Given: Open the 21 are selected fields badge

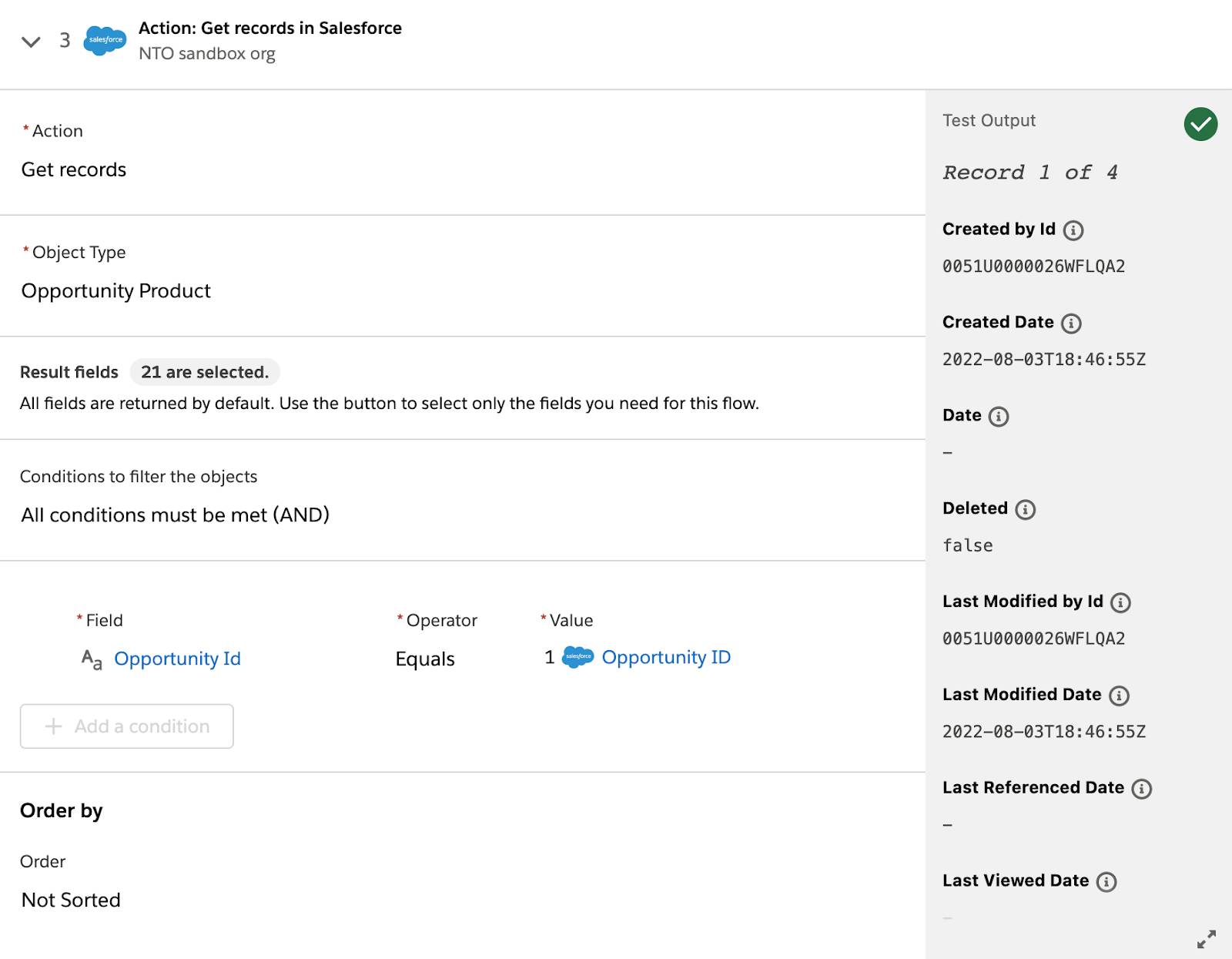Looking at the screenshot, I should point(205,372).
